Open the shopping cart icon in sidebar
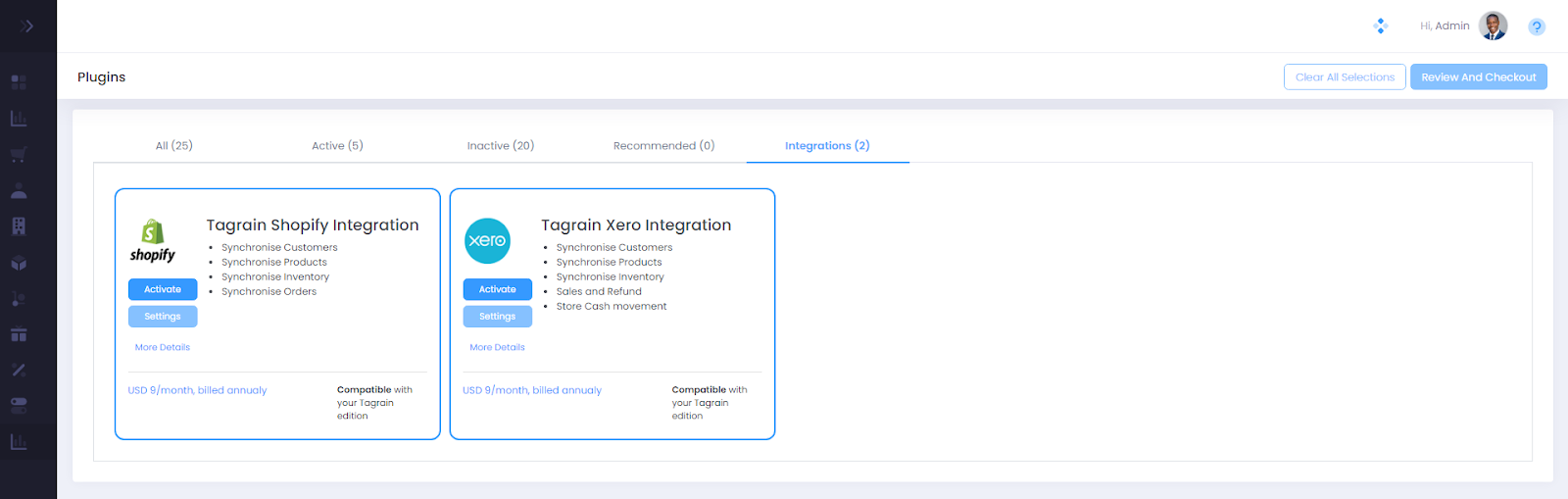This screenshot has height=499, width=1568. (19, 155)
